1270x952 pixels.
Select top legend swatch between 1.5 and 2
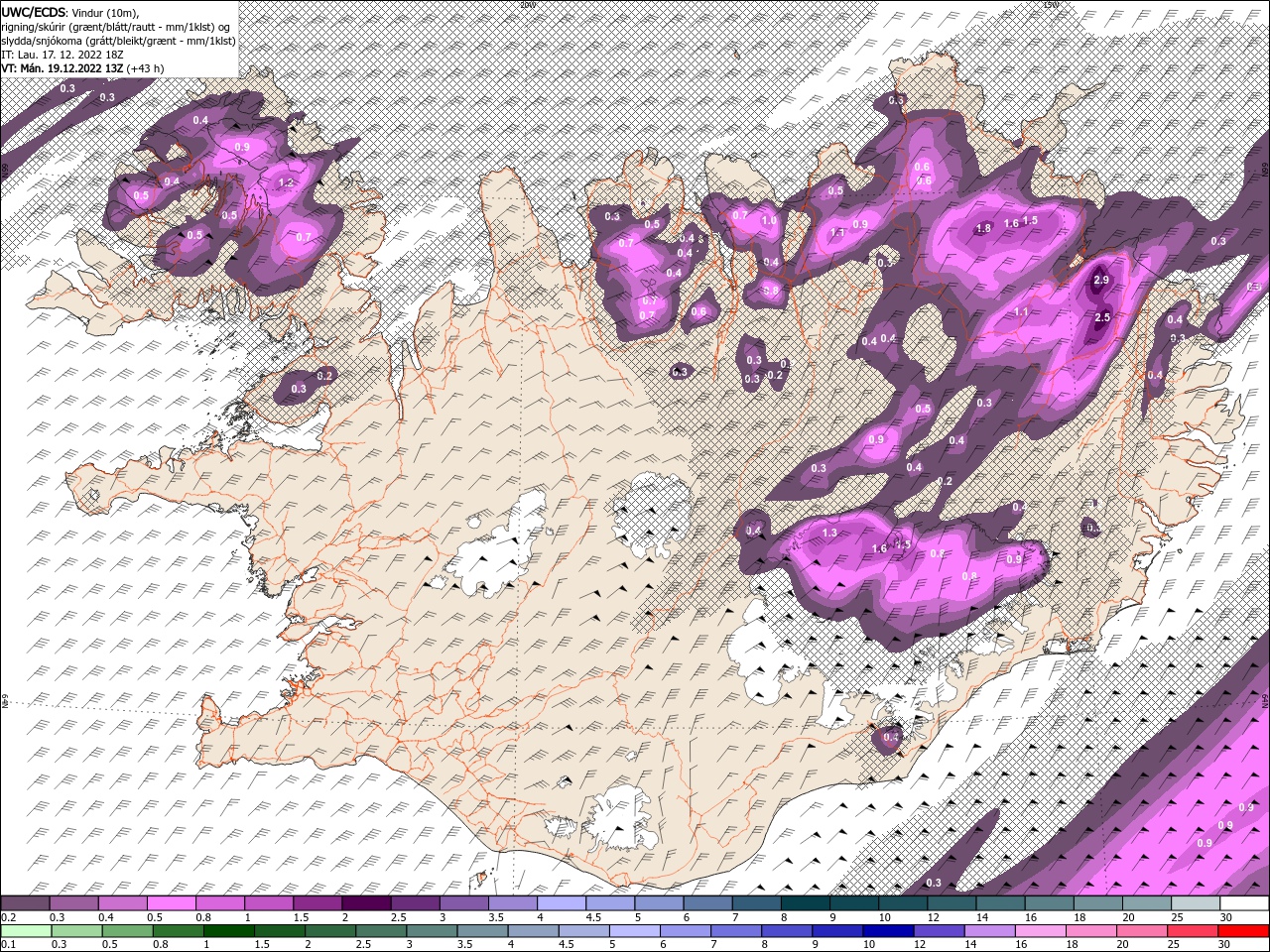317,903
